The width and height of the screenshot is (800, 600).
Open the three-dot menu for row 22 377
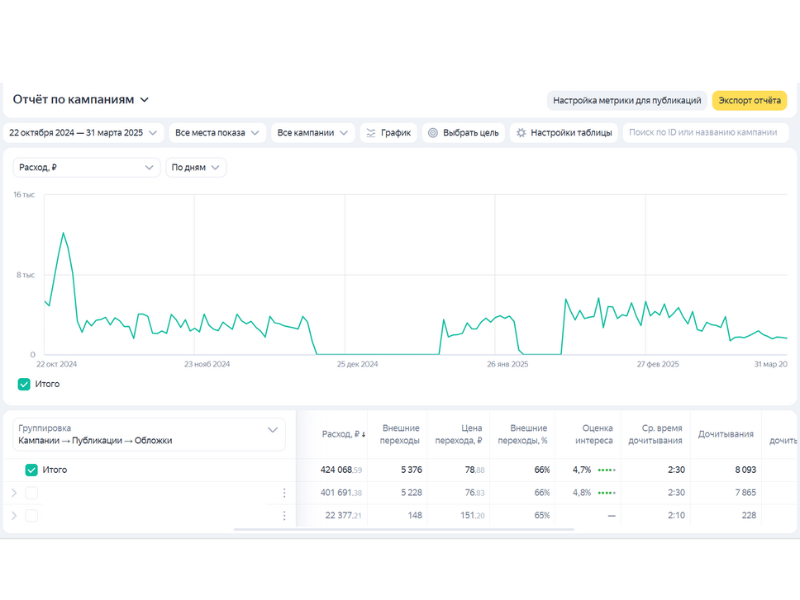[x=284, y=516]
